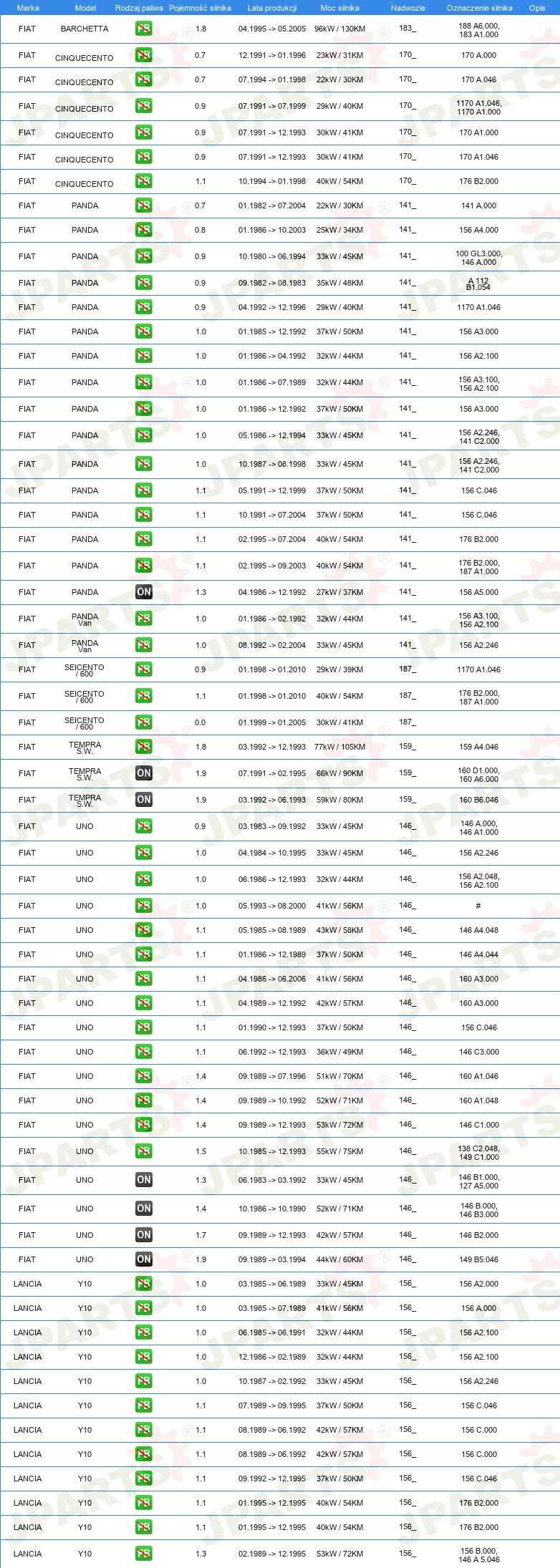Image resolution: width=560 pixels, height=1568 pixels.
Task: Click engine code 149 B5.046
Action: click(479, 1259)
